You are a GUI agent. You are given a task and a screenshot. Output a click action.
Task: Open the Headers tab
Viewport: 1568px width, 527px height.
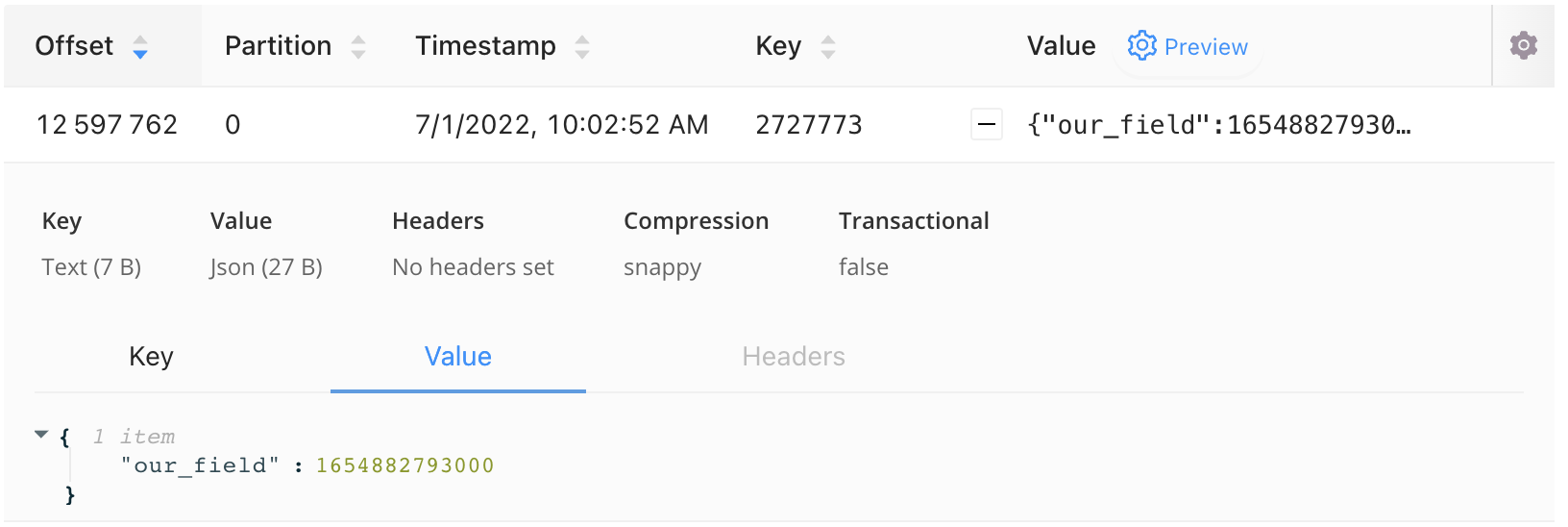[x=794, y=357]
